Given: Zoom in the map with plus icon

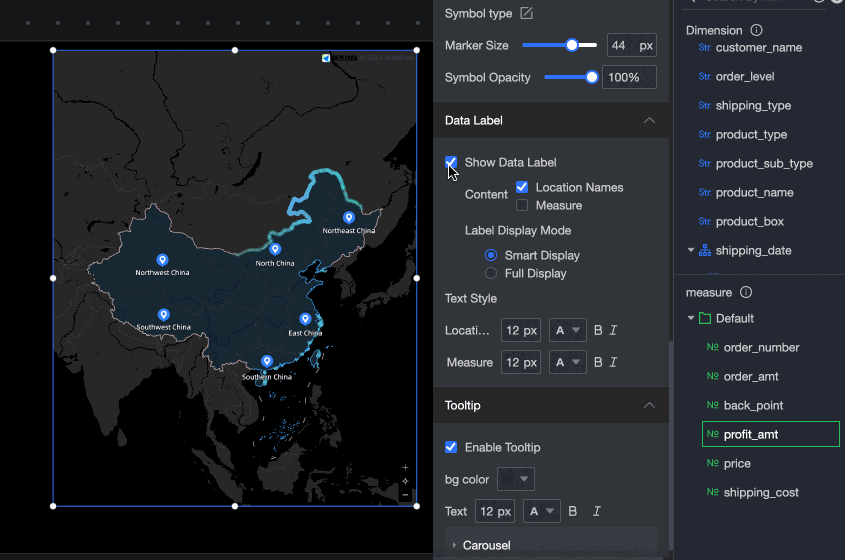Looking at the screenshot, I should coord(405,467).
